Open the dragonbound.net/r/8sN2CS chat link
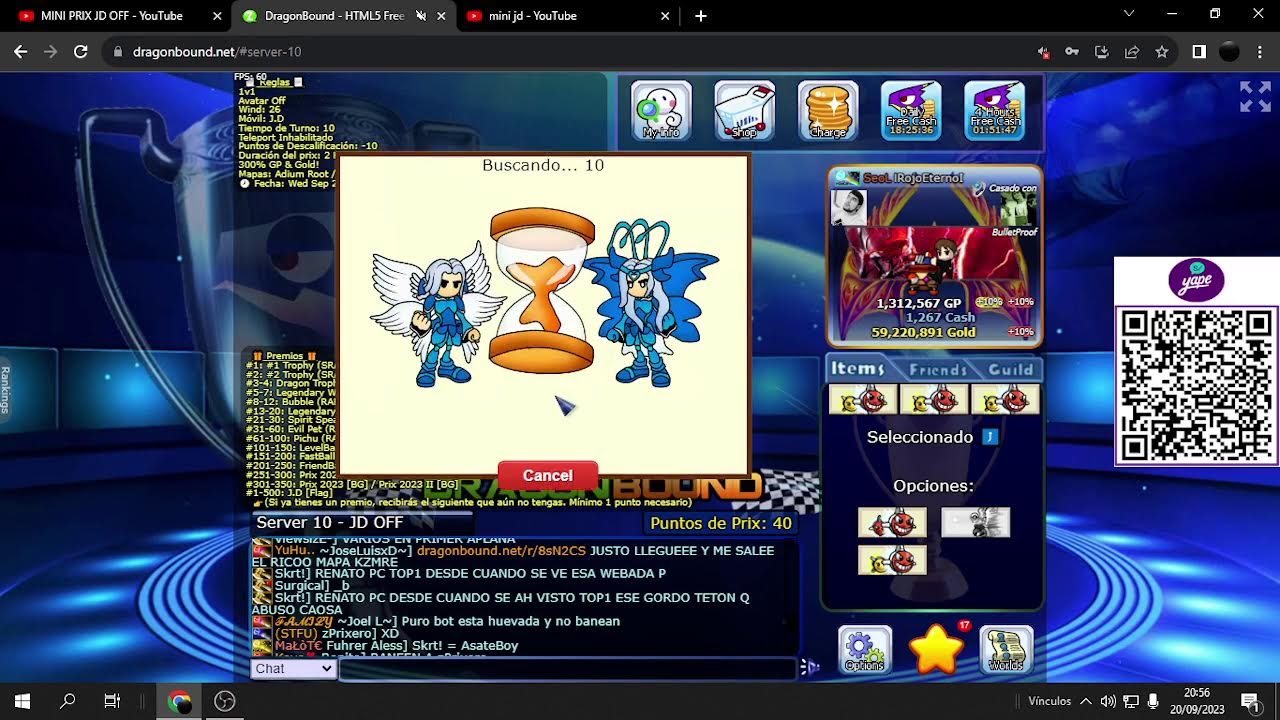 pos(501,551)
